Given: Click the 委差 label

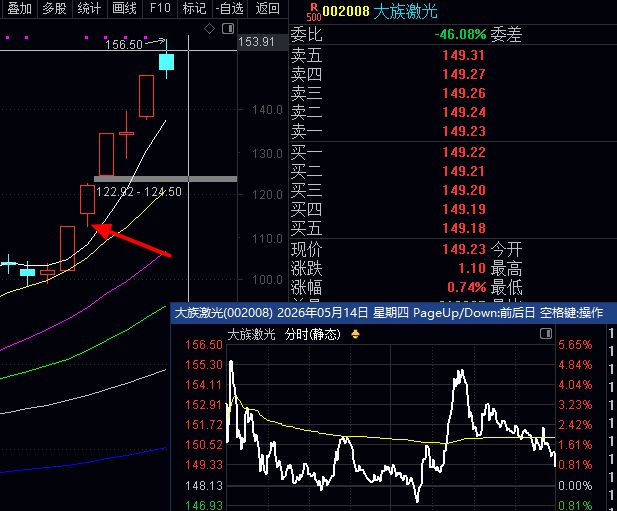Looking at the screenshot, I should [x=506, y=35].
